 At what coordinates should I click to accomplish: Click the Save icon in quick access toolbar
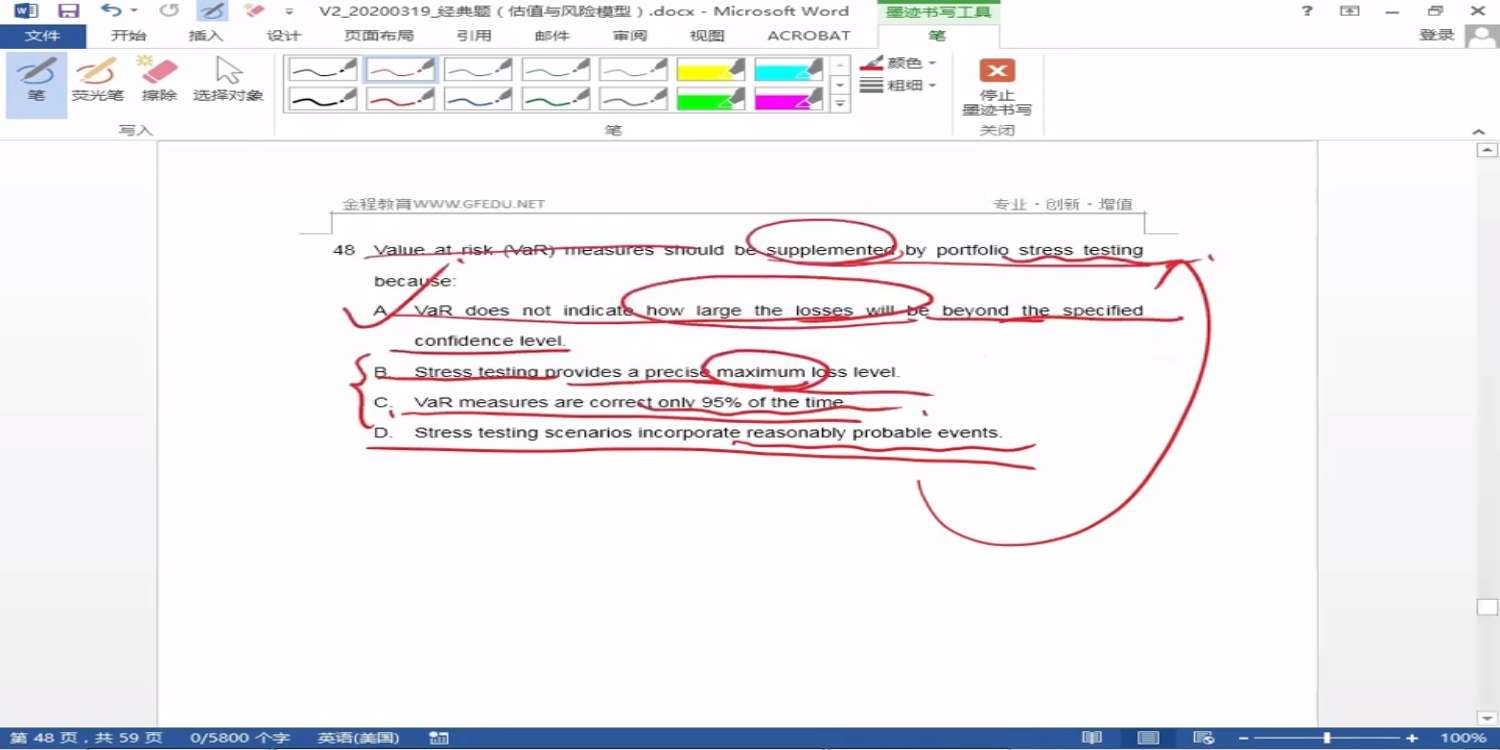[x=68, y=11]
